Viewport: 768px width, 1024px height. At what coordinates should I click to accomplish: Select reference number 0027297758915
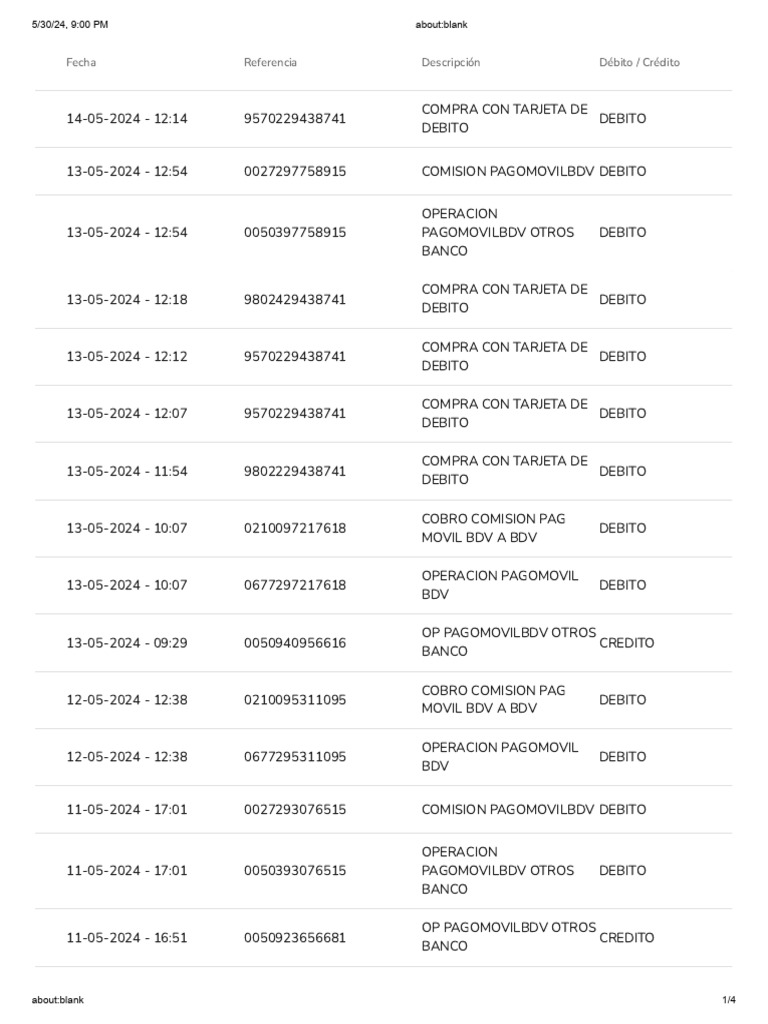tap(295, 171)
